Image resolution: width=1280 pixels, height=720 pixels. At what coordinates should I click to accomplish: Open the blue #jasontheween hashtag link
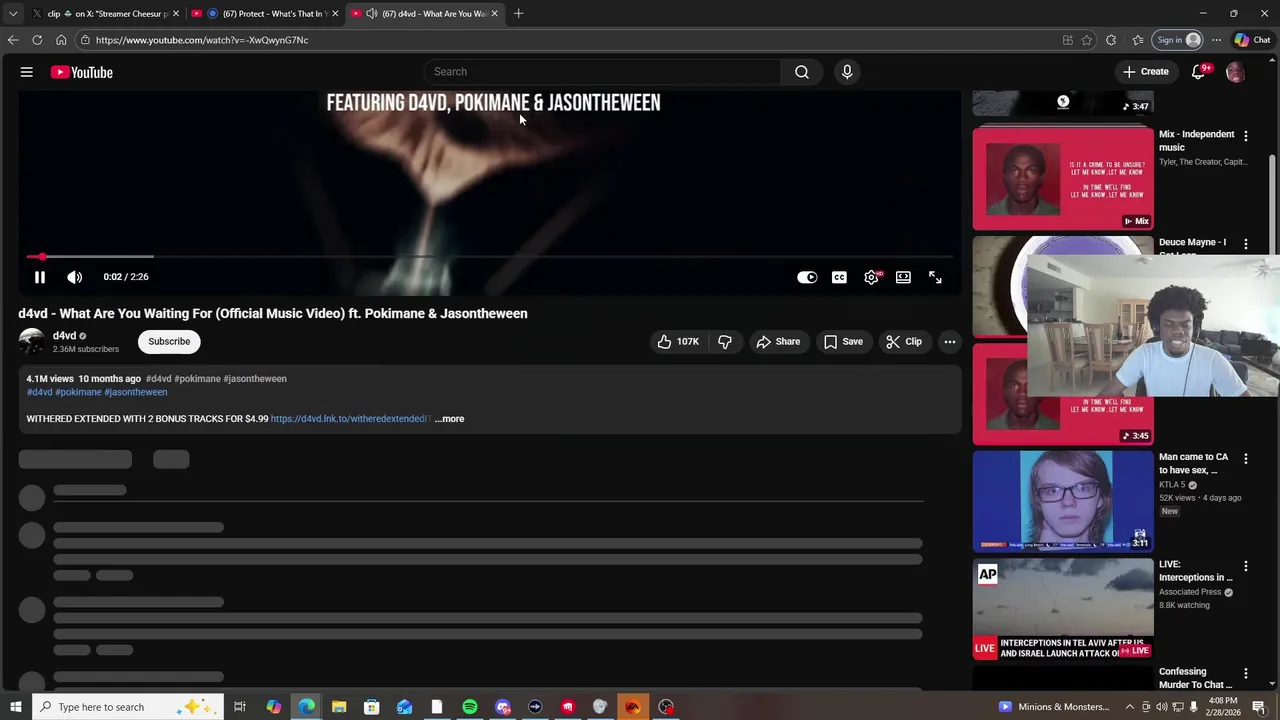pos(136,392)
